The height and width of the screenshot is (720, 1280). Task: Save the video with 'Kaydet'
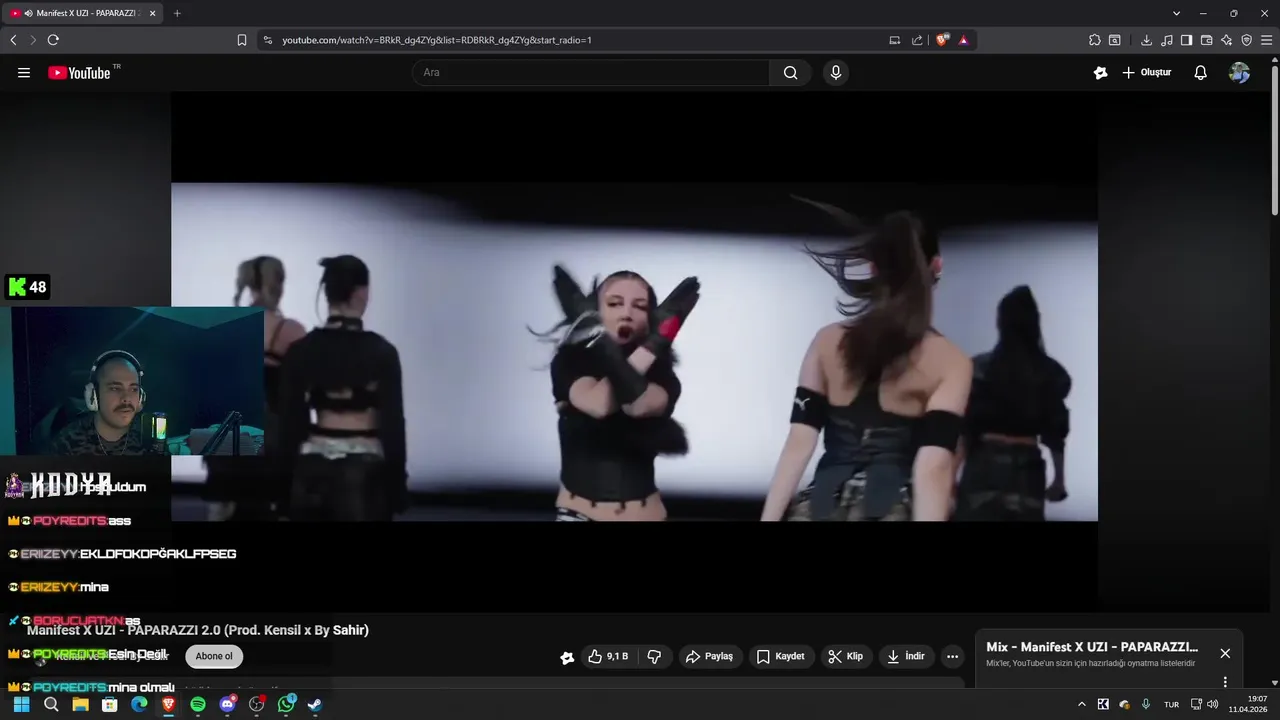(x=781, y=657)
